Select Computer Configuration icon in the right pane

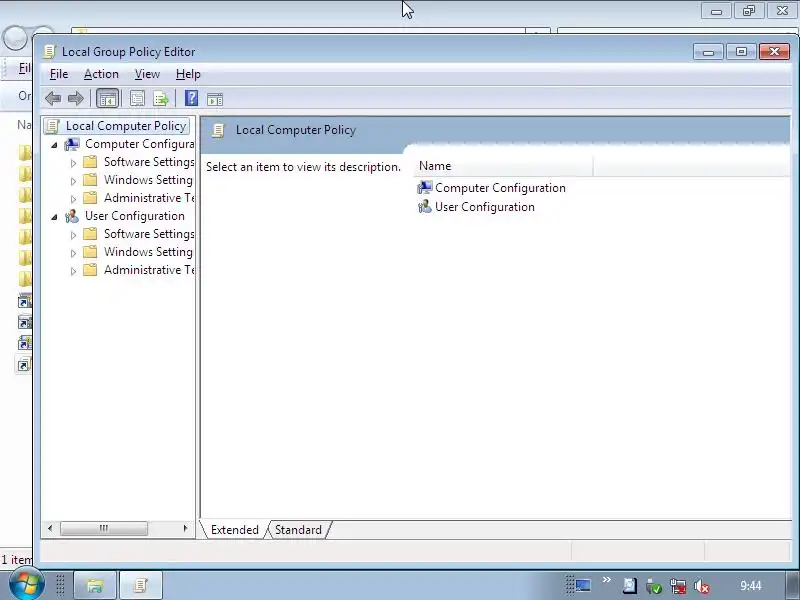pyautogui.click(x=424, y=188)
